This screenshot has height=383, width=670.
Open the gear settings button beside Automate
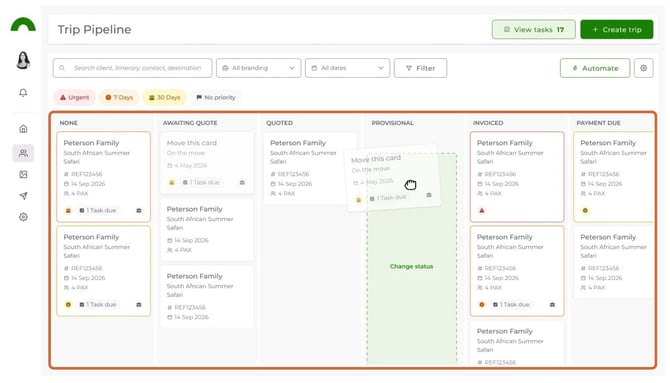[644, 68]
